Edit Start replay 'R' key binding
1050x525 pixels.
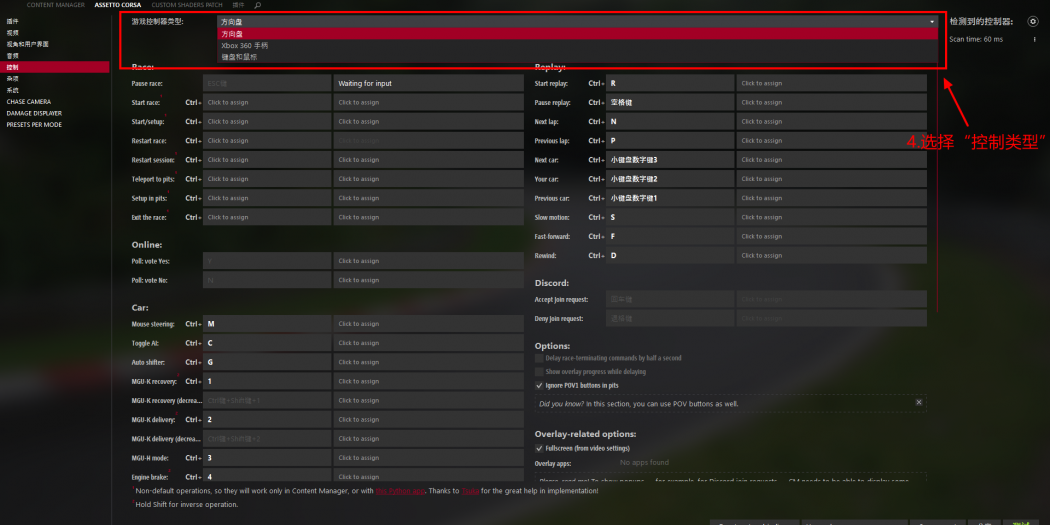tap(670, 83)
